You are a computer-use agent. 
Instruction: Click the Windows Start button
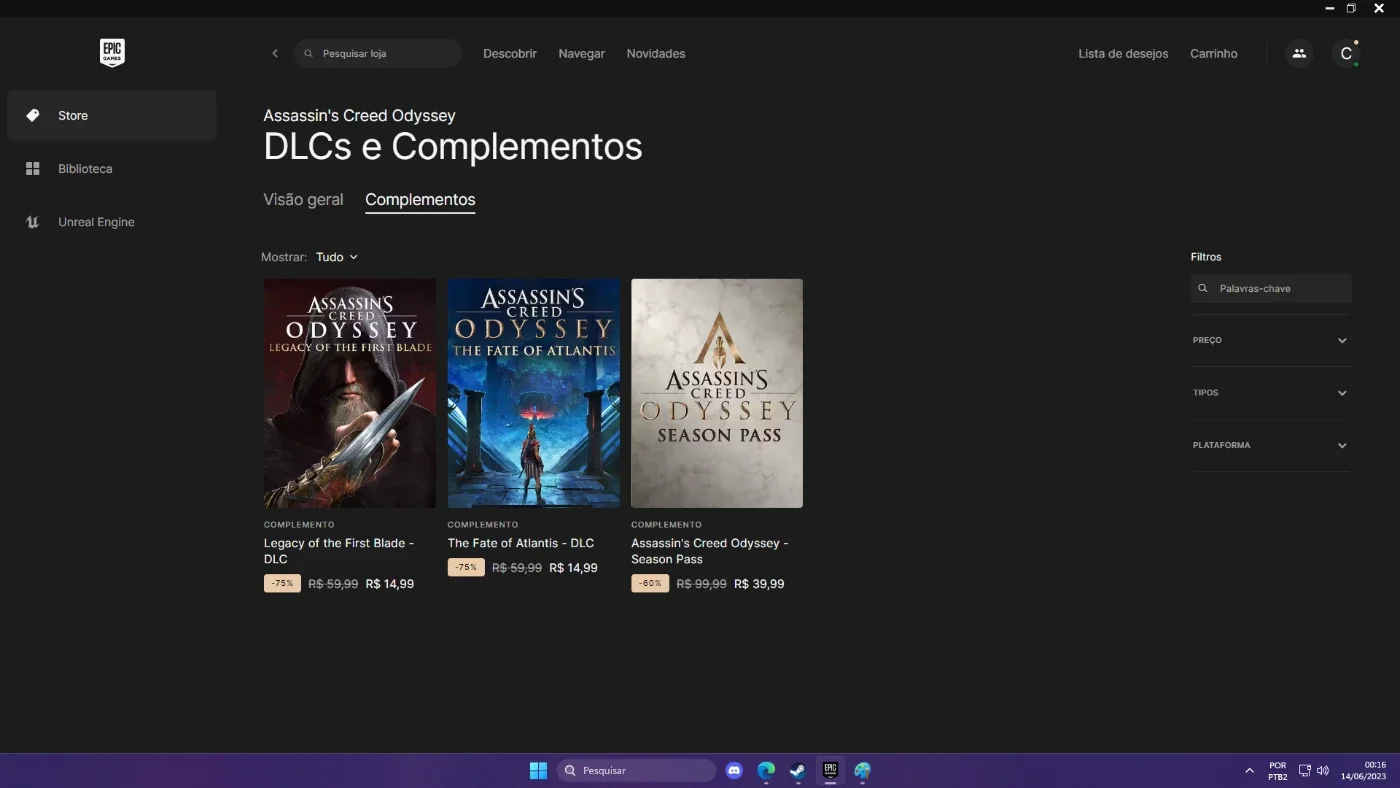point(538,771)
